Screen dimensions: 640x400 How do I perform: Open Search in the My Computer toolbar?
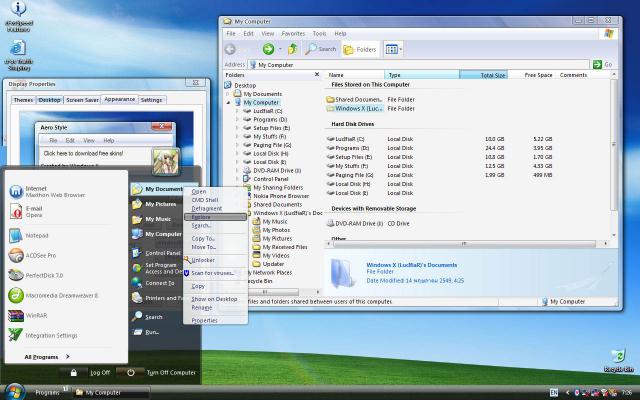(321, 49)
